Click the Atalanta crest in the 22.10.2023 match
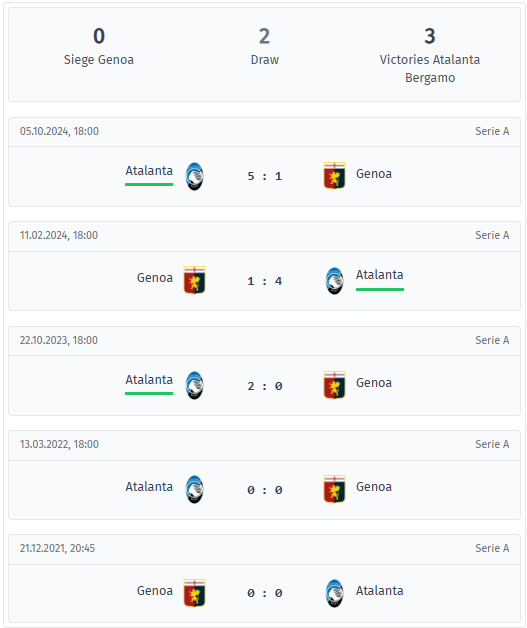The image size is (527, 628). tap(195, 385)
